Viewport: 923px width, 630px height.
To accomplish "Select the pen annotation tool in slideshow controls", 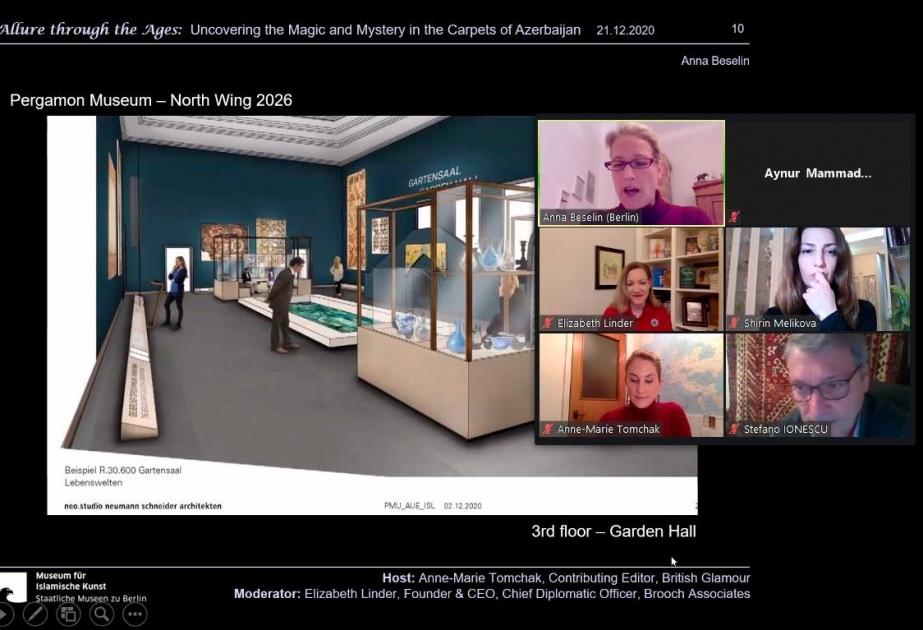I will (35, 615).
